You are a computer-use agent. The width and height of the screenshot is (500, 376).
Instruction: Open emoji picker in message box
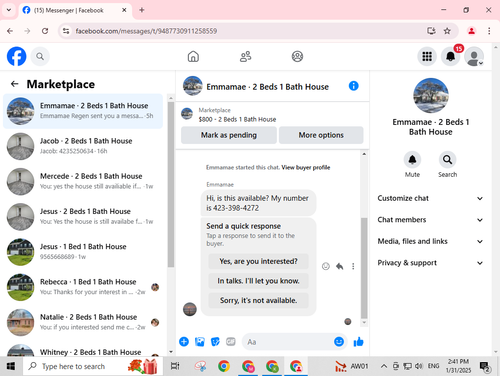point(339,342)
